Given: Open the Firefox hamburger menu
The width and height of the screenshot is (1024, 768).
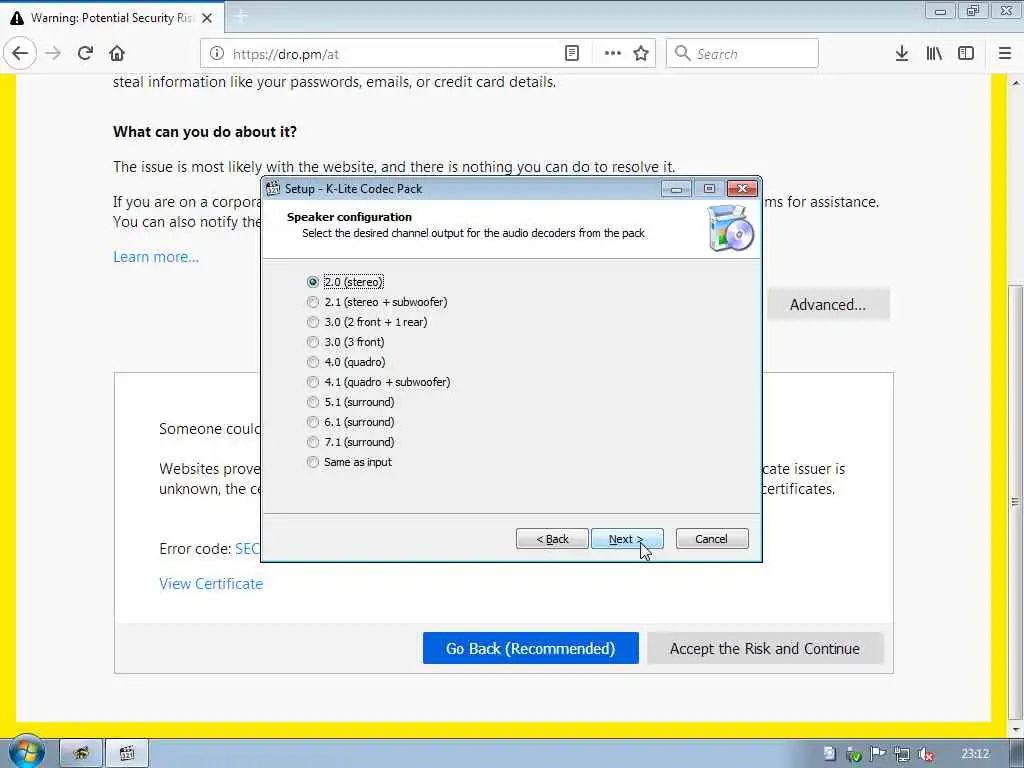Looking at the screenshot, I should 1005,54.
